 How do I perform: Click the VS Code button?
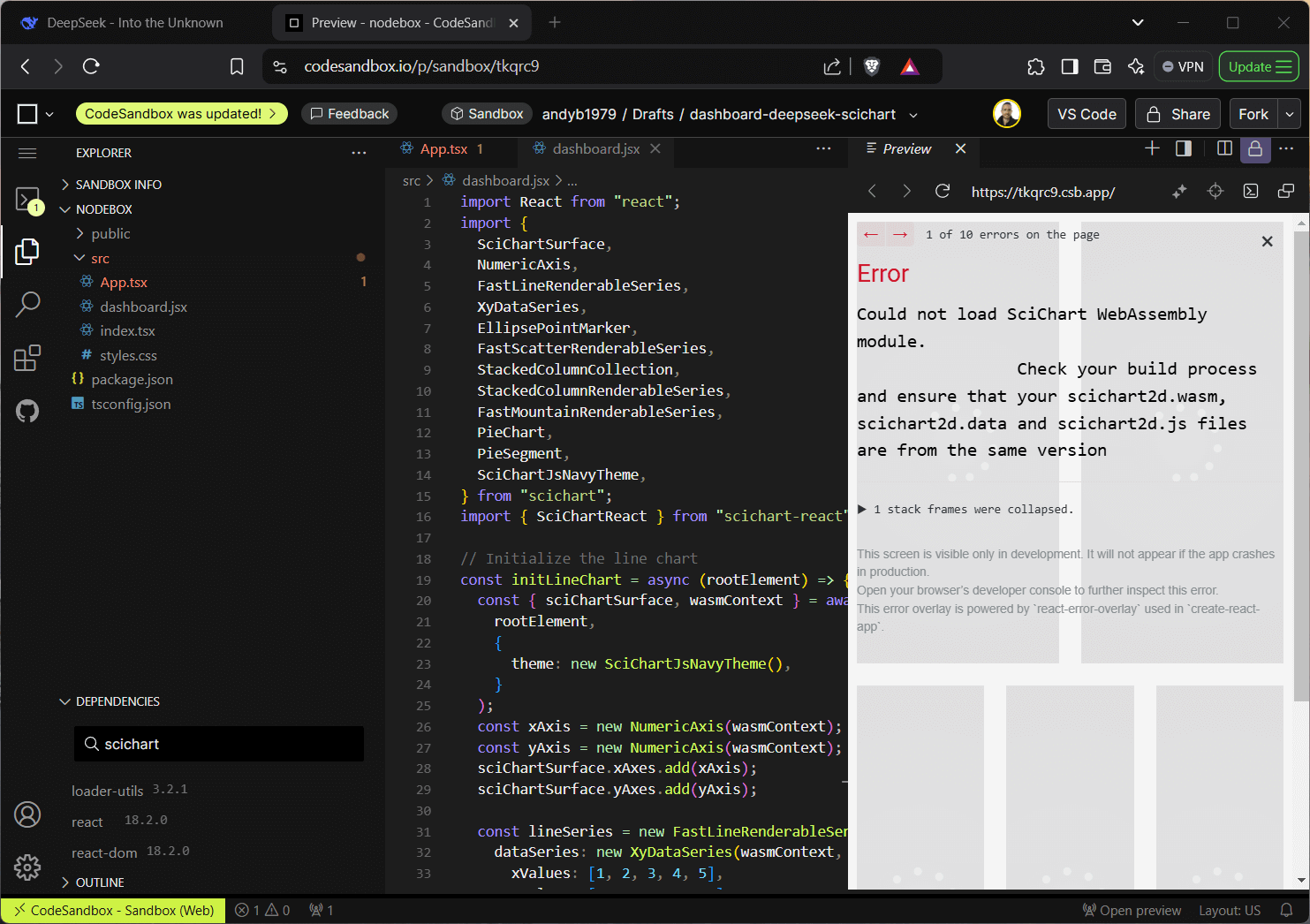tap(1087, 114)
